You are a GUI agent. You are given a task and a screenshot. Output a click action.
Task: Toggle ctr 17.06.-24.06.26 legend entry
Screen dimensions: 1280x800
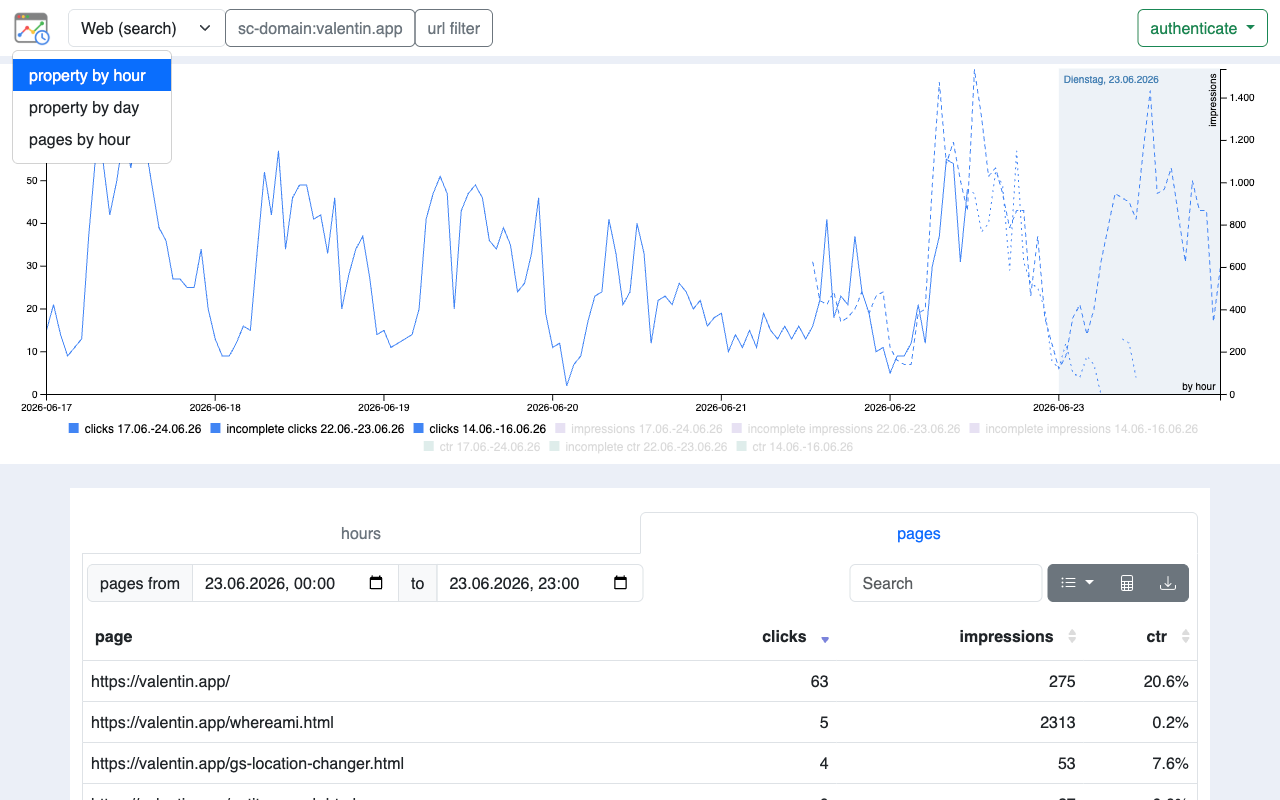[482, 447]
